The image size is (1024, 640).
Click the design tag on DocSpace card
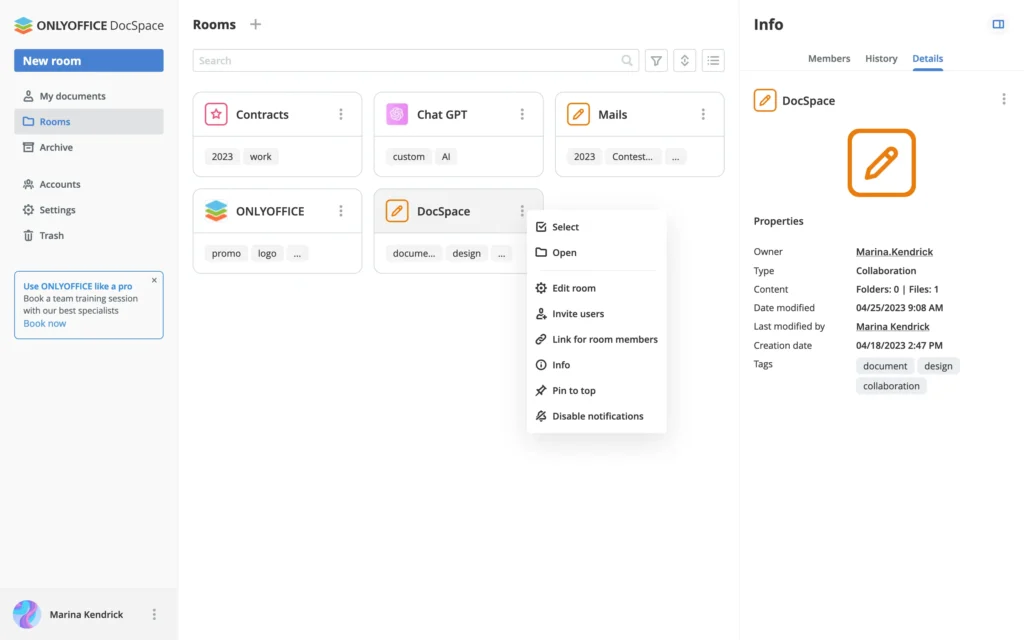pyautogui.click(x=466, y=253)
